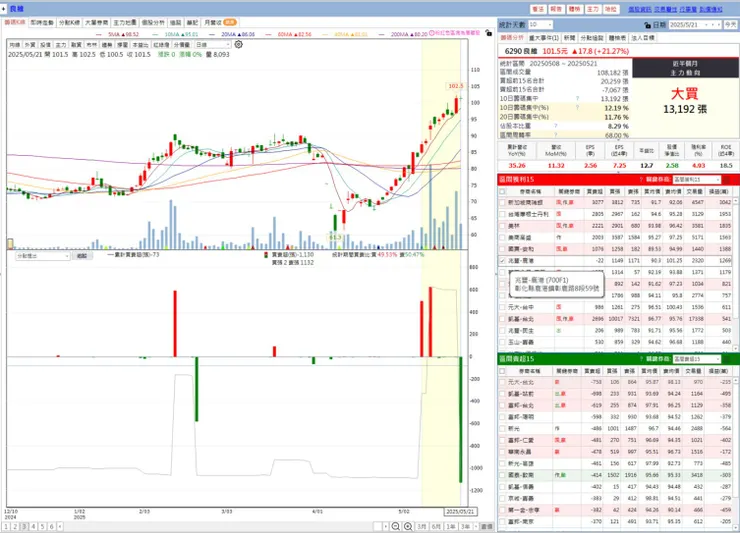Toggle the lock icon above the chart's right edge

click(x=488, y=34)
